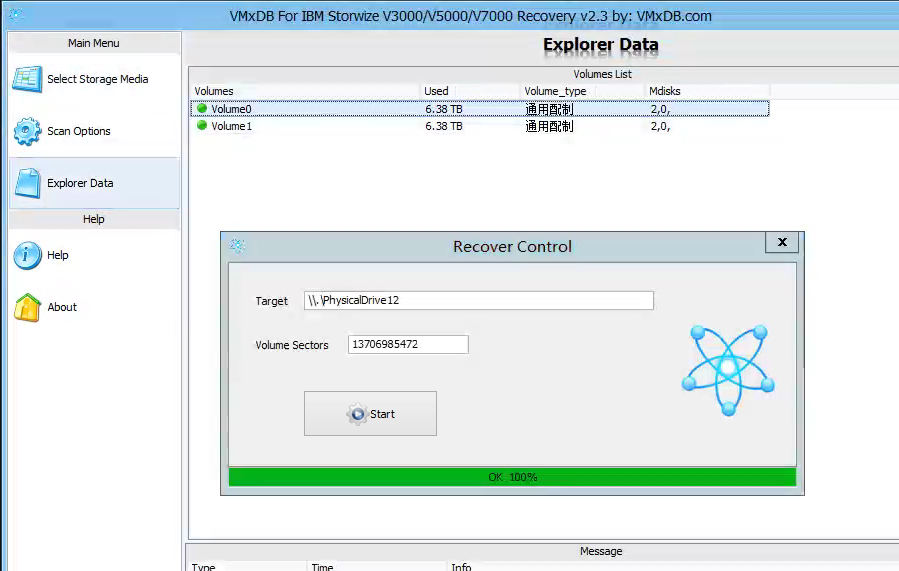
Task: Click the About house icon
Action: [x=28, y=307]
